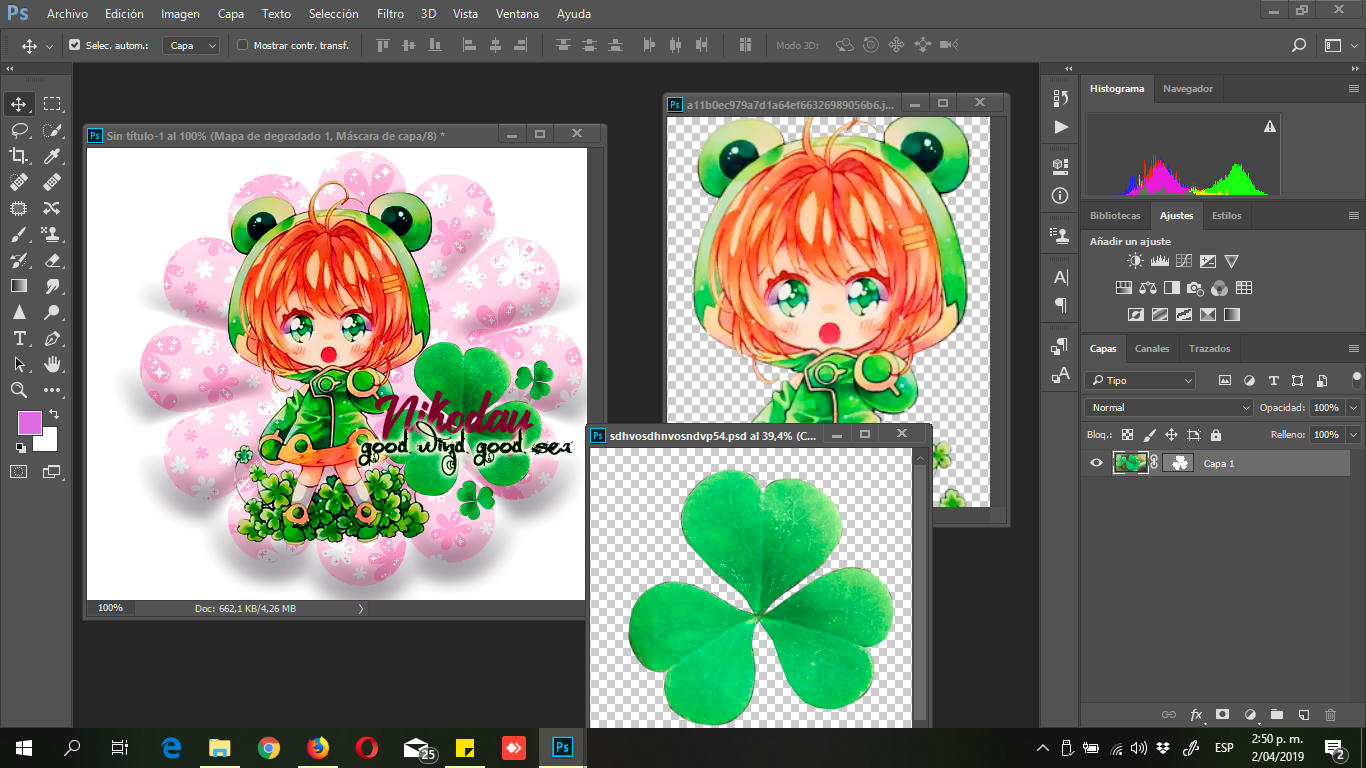
Task: Select the Zoom tool in toolbox
Action: (19, 390)
